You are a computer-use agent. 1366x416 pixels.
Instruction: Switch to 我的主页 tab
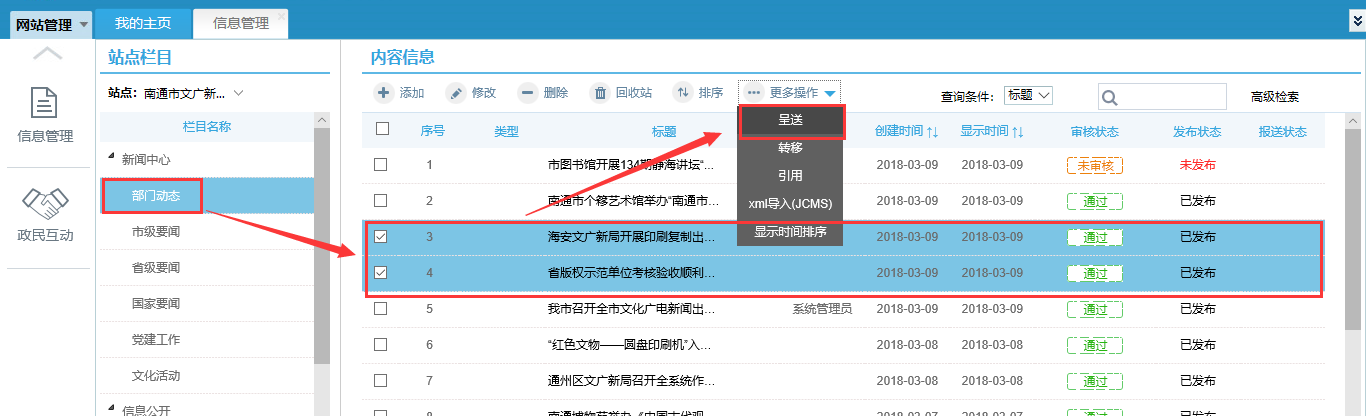(x=143, y=23)
